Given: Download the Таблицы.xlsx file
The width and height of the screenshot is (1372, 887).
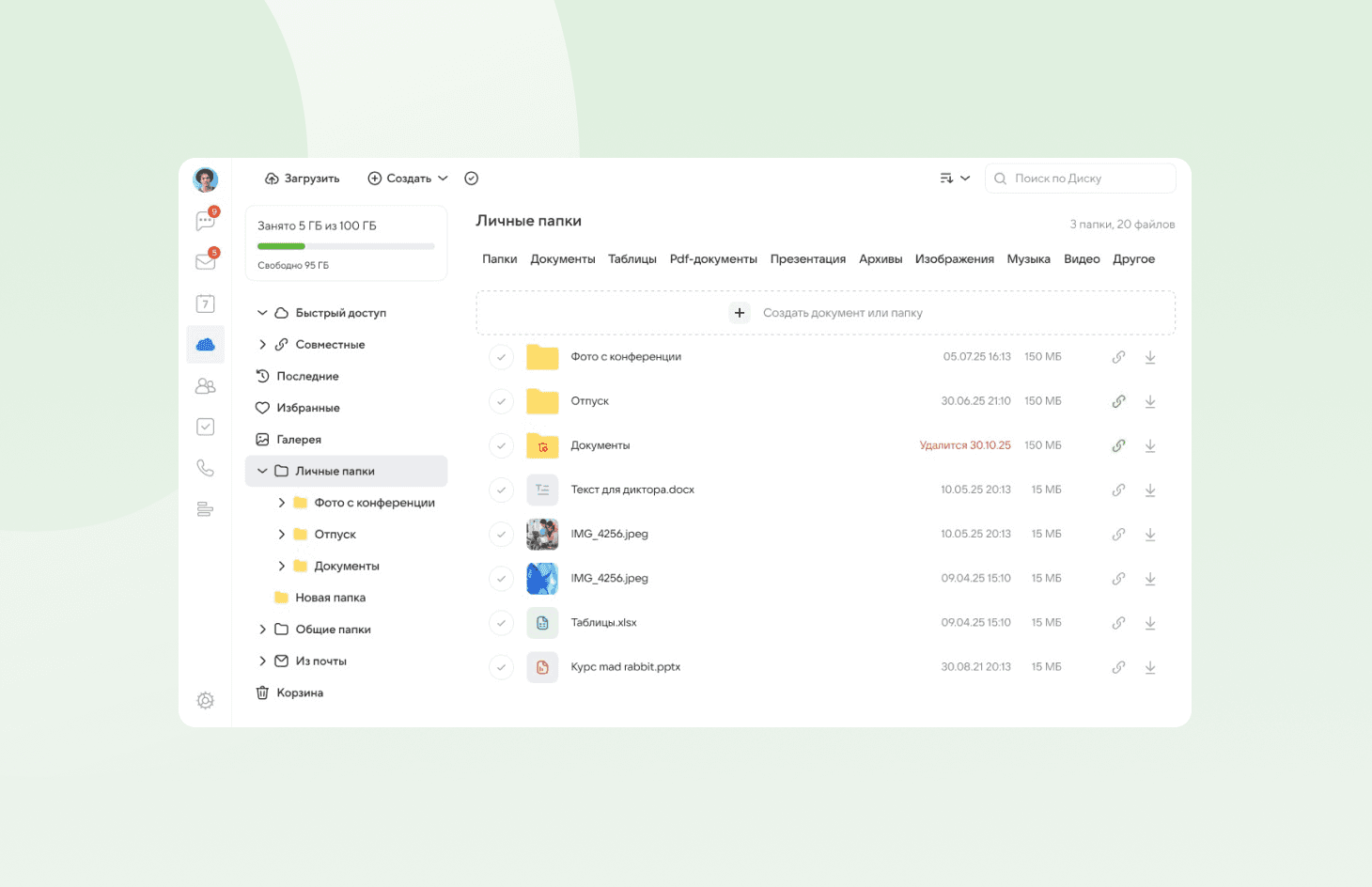Looking at the screenshot, I should 1150,623.
